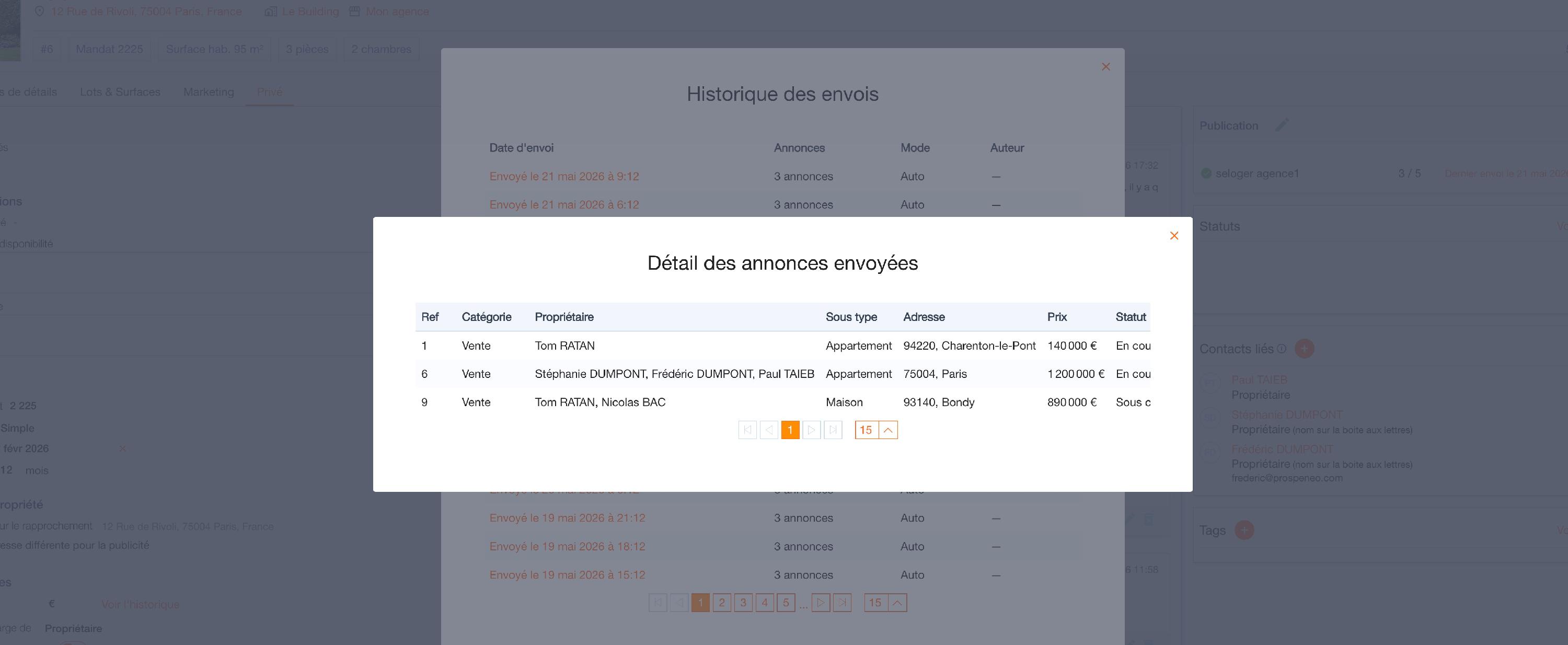
Task: Select page 1 in Détail des annonces pagination
Action: (x=790, y=430)
